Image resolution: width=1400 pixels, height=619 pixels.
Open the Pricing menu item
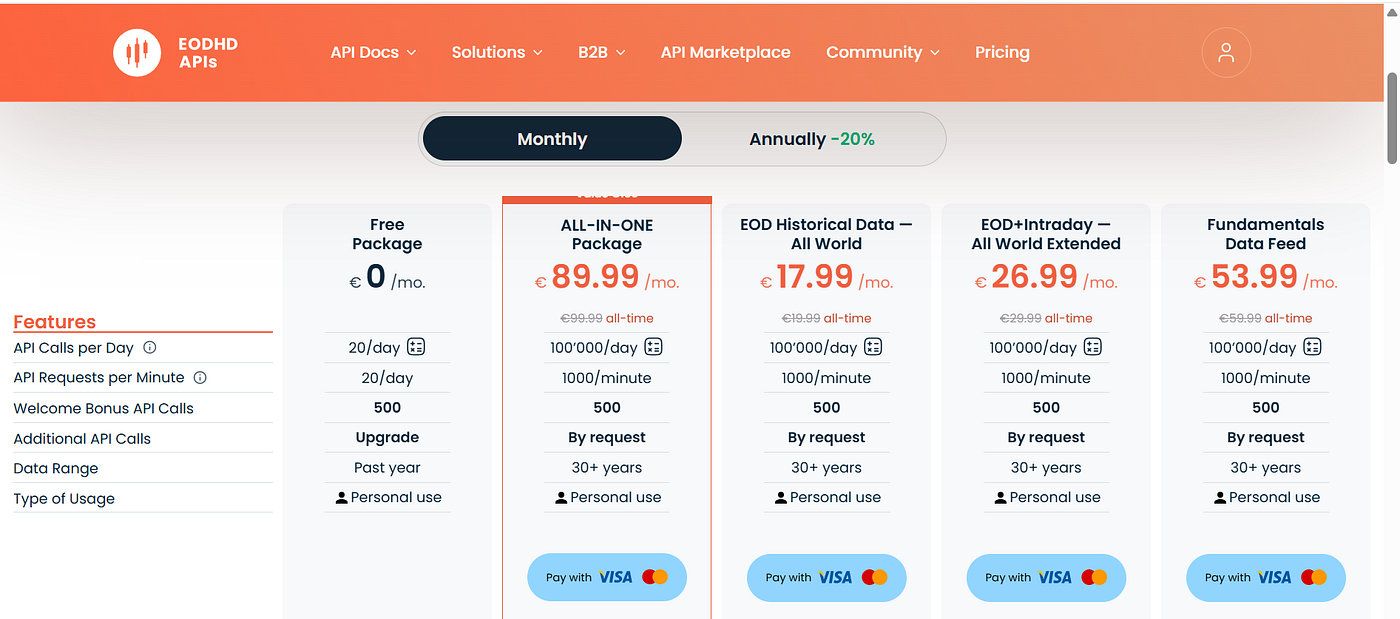coord(1002,53)
